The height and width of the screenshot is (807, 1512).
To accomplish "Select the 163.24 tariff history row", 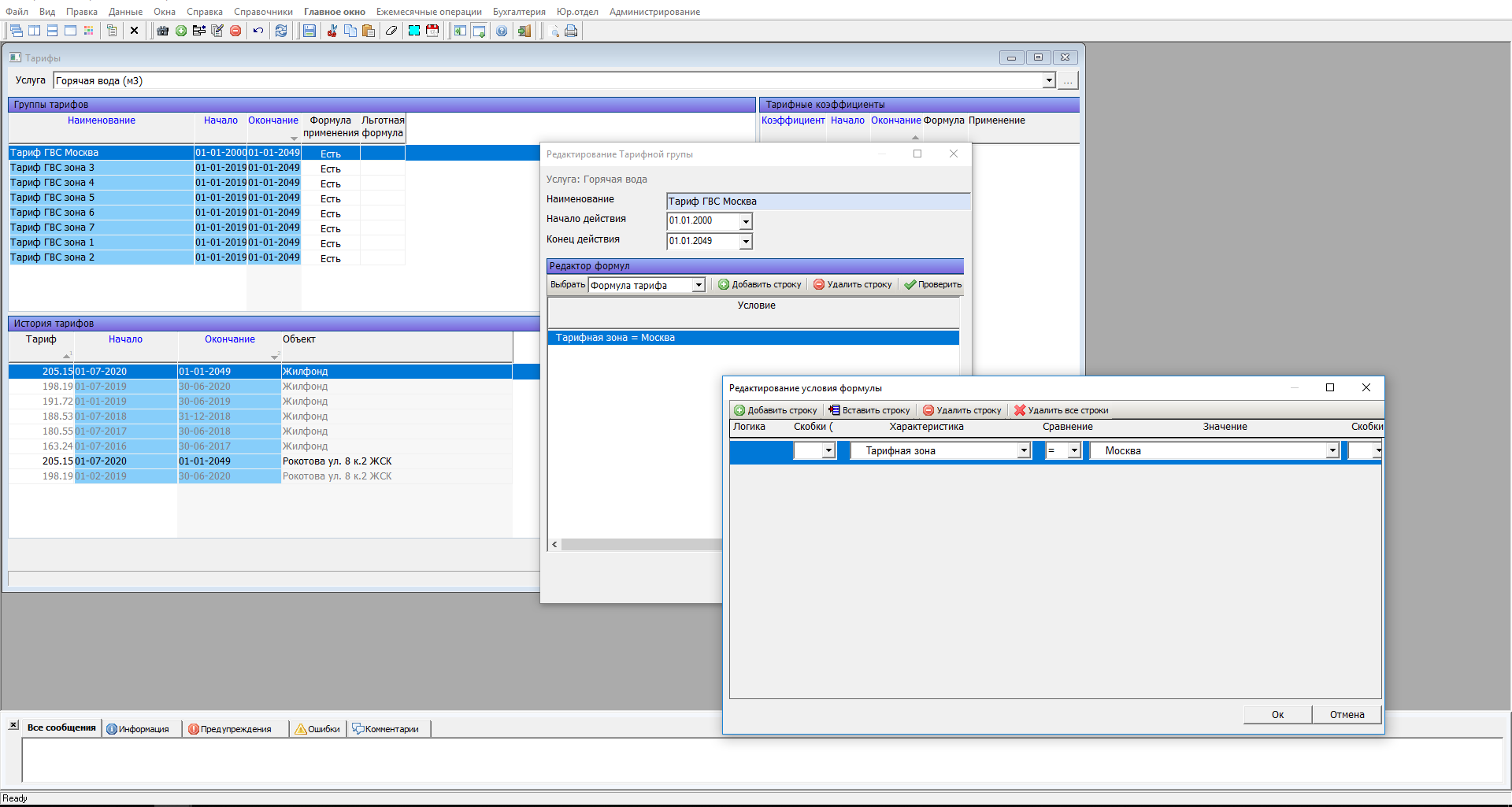I will pos(261,446).
